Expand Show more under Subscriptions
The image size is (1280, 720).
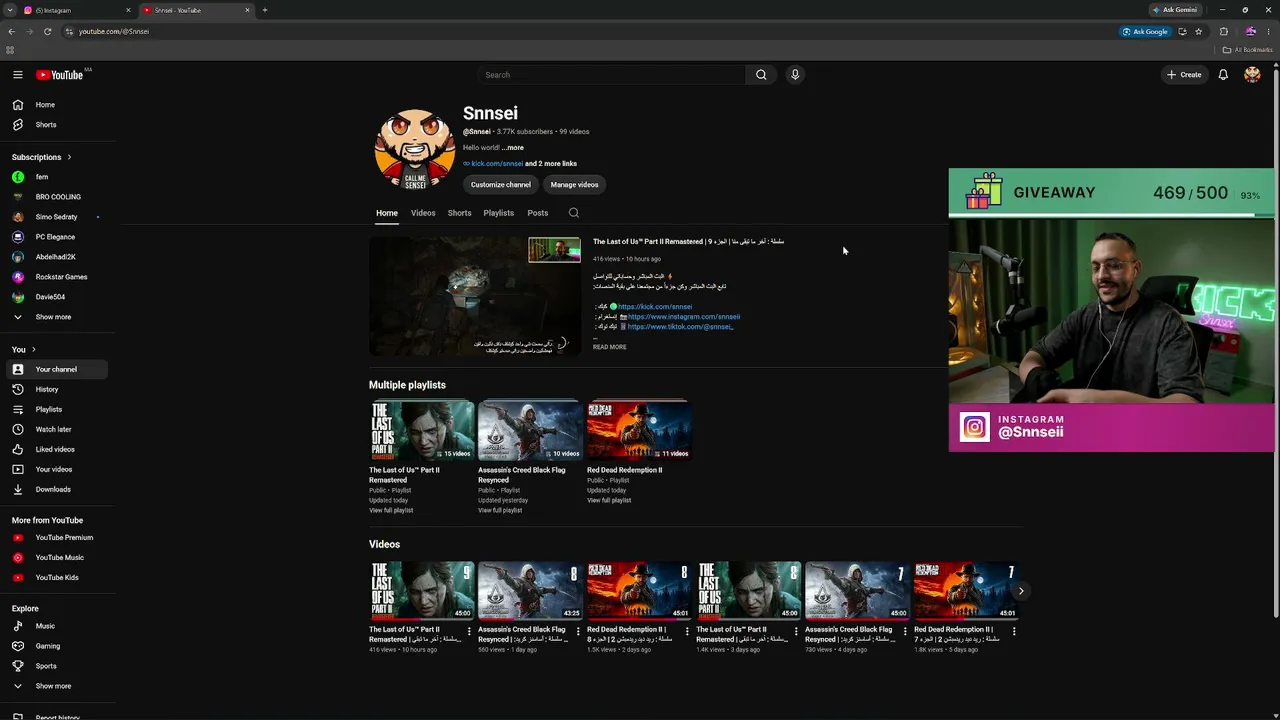tap(56, 317)
